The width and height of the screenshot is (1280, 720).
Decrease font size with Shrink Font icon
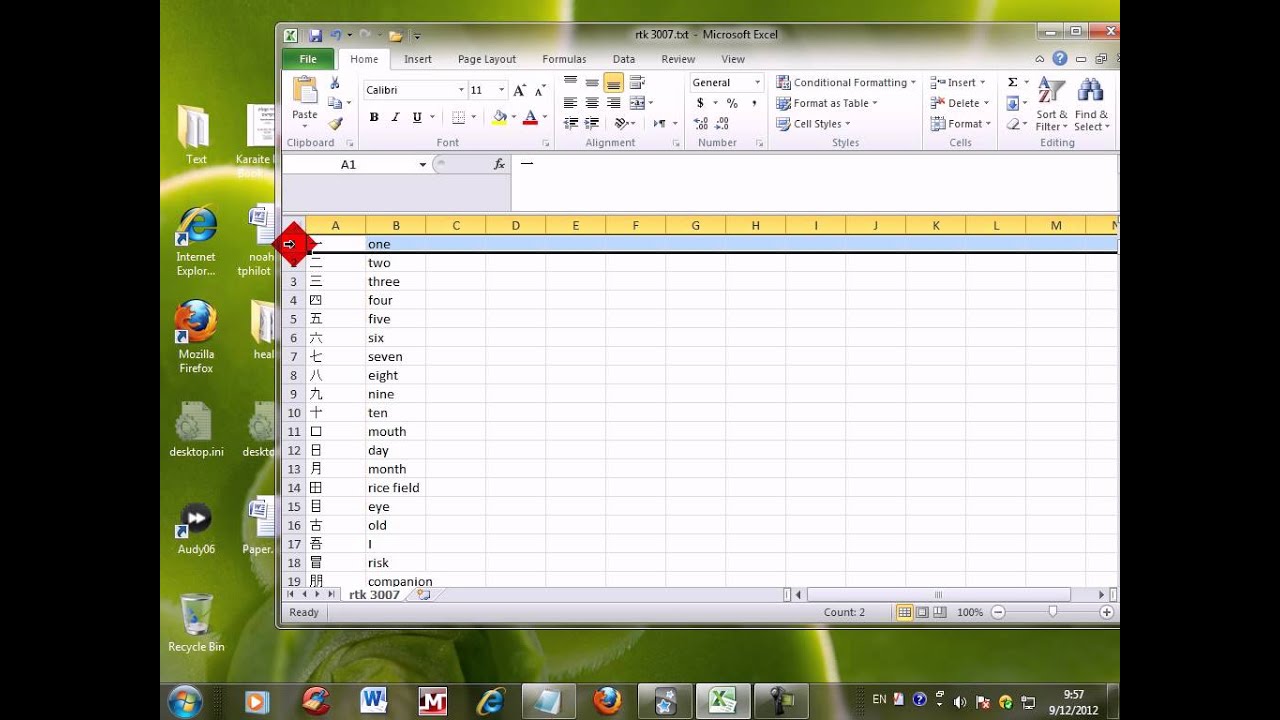tap(539, 90)
